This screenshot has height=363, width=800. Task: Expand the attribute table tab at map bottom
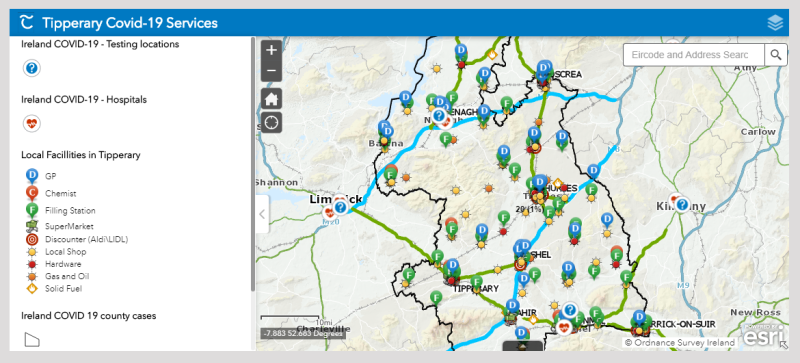click(522, 346)
